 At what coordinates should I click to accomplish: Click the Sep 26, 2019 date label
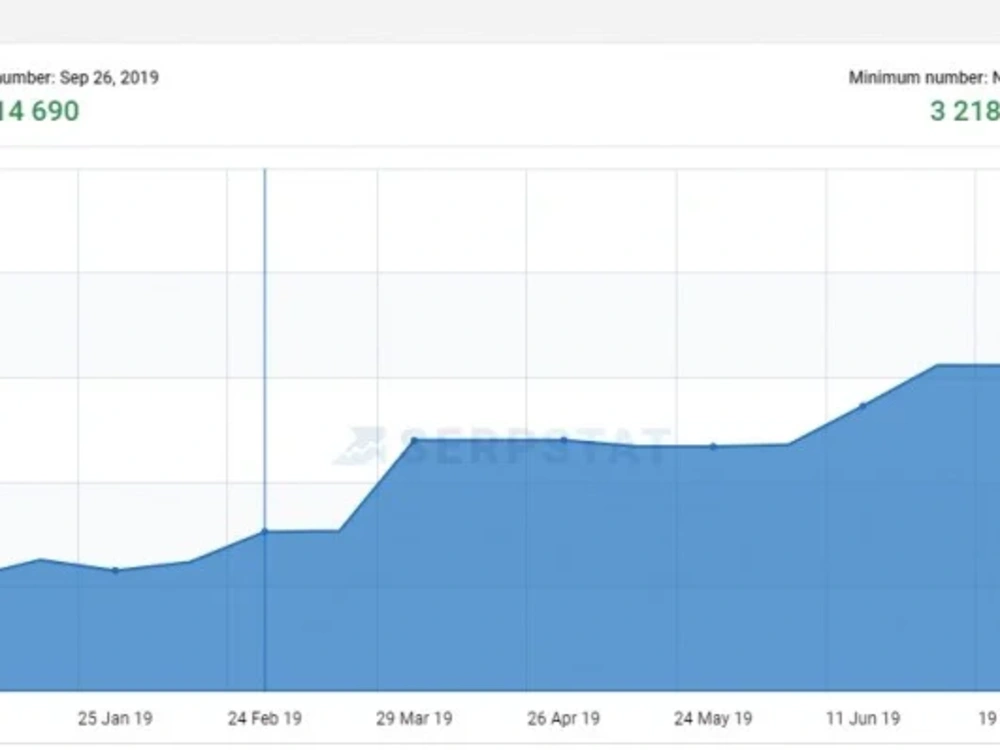click(109, 78)
